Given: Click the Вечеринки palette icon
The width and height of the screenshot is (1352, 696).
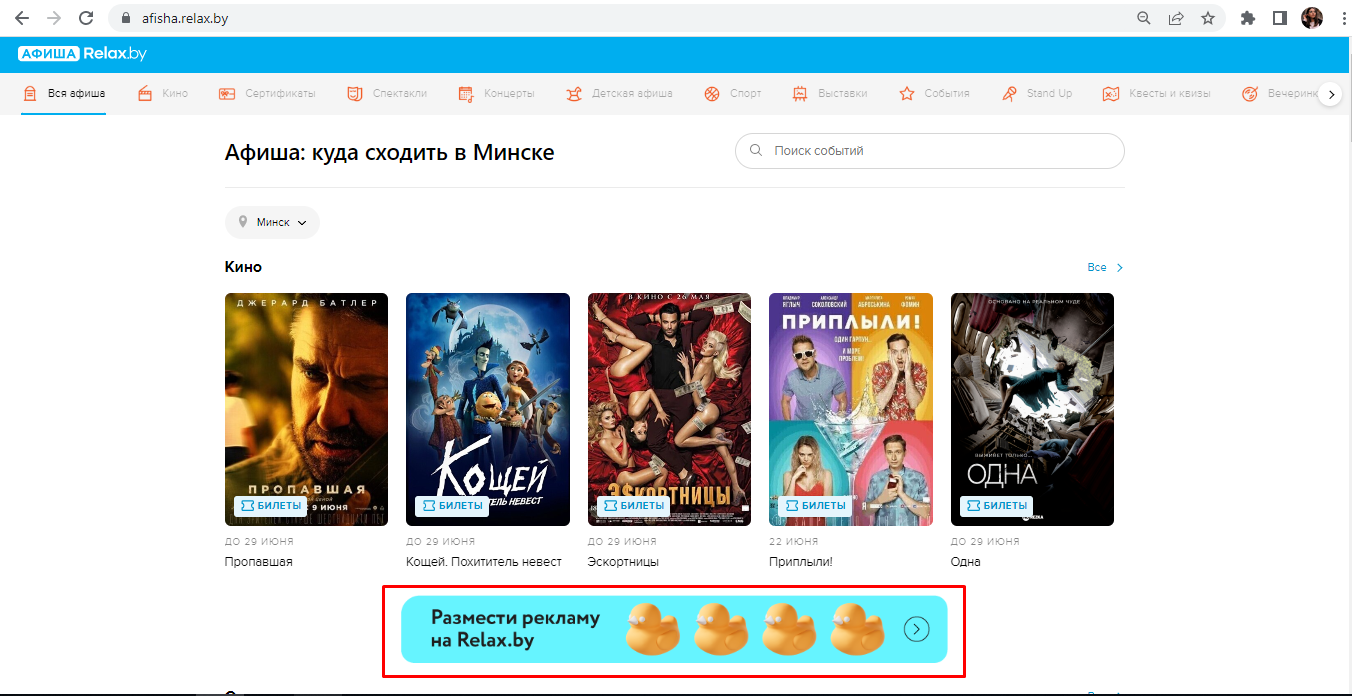Looking at the screenshot, I should pos(1249,94).
